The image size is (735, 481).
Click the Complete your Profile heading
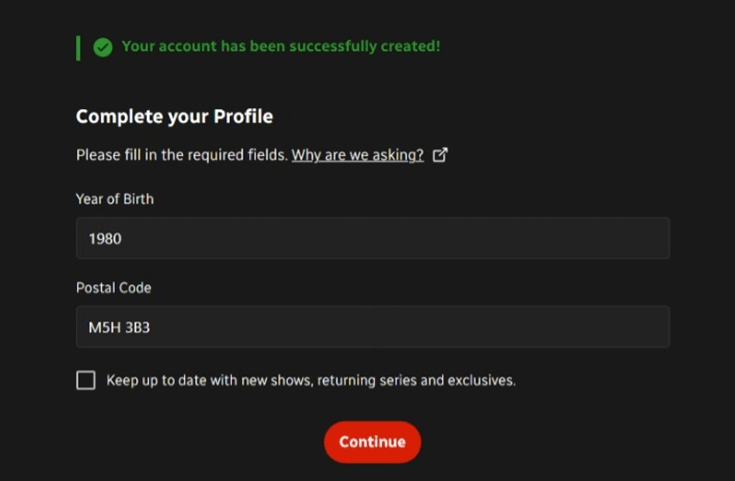point(174,117)
